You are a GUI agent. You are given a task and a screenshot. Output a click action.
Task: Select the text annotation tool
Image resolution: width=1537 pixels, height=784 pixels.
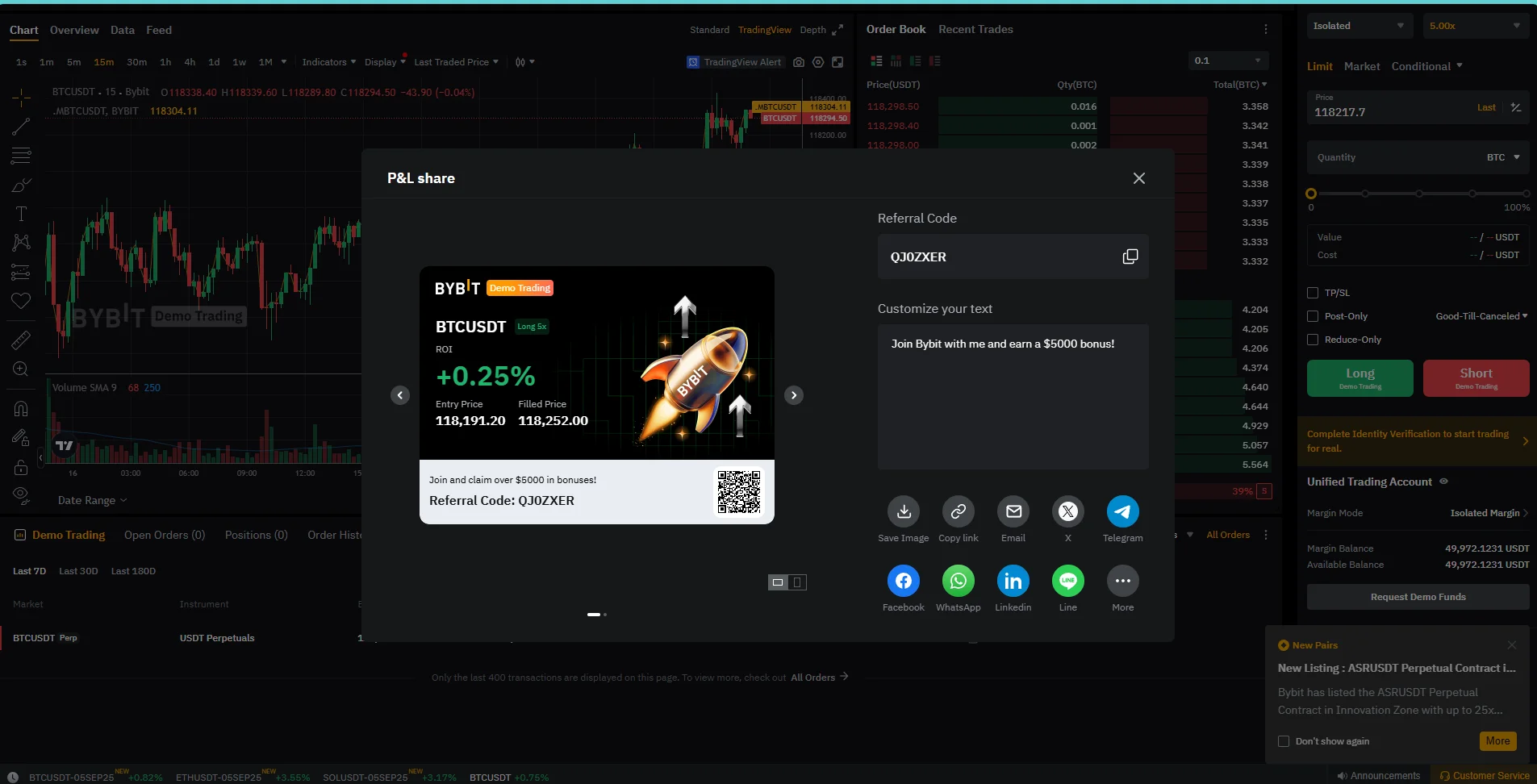click(21, 214)
